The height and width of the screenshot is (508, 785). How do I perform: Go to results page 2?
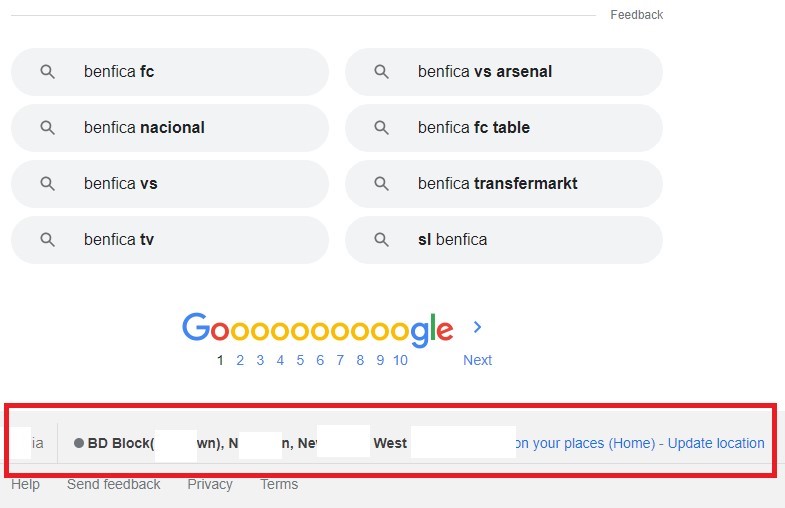[240, 360]
